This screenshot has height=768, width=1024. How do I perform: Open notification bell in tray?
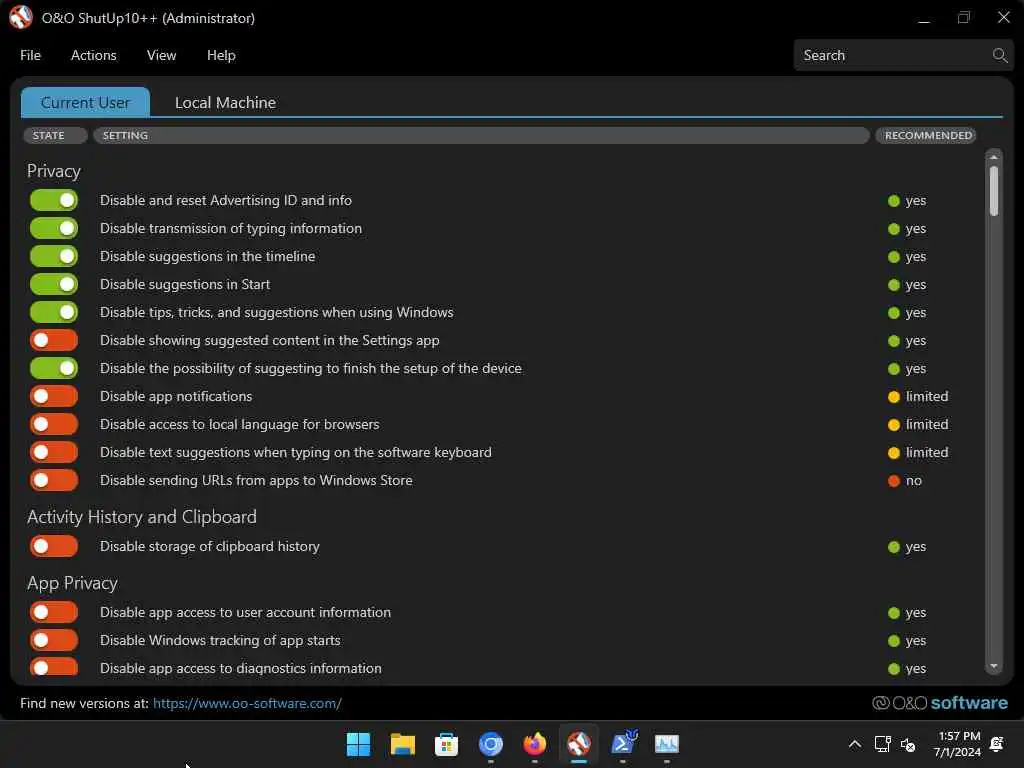click(x=997, y=744)
